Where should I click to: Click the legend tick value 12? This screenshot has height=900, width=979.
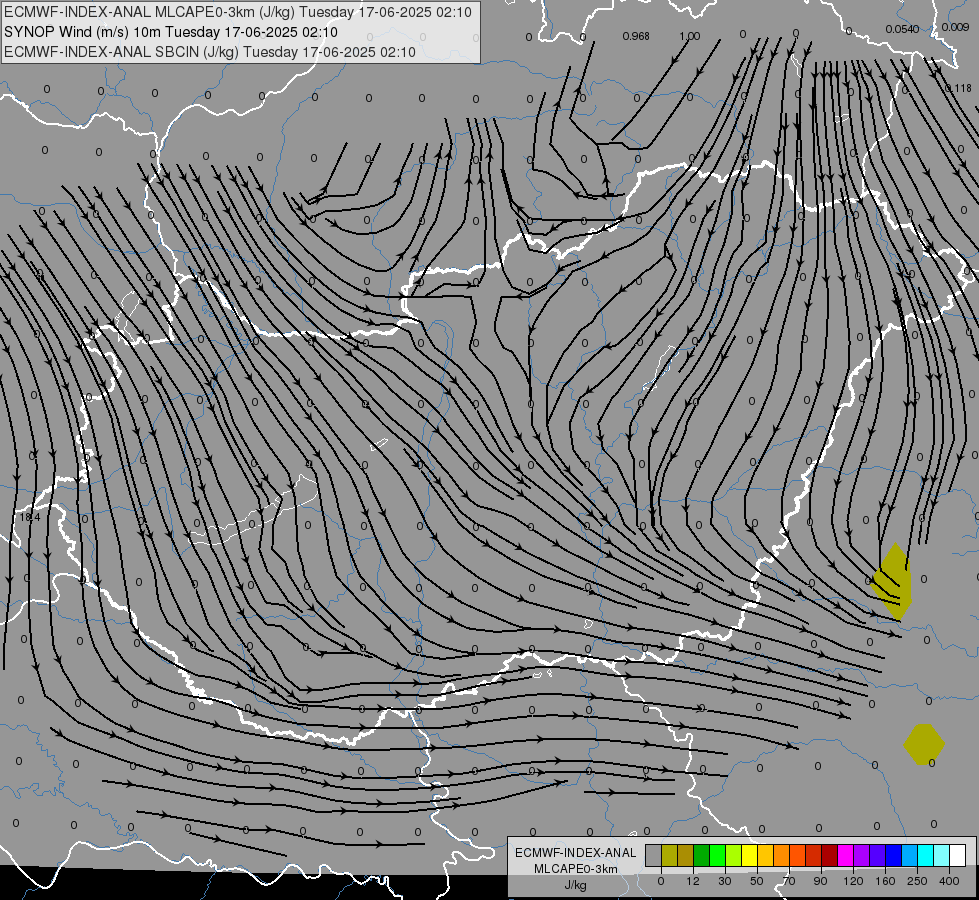tap(693, 881)
